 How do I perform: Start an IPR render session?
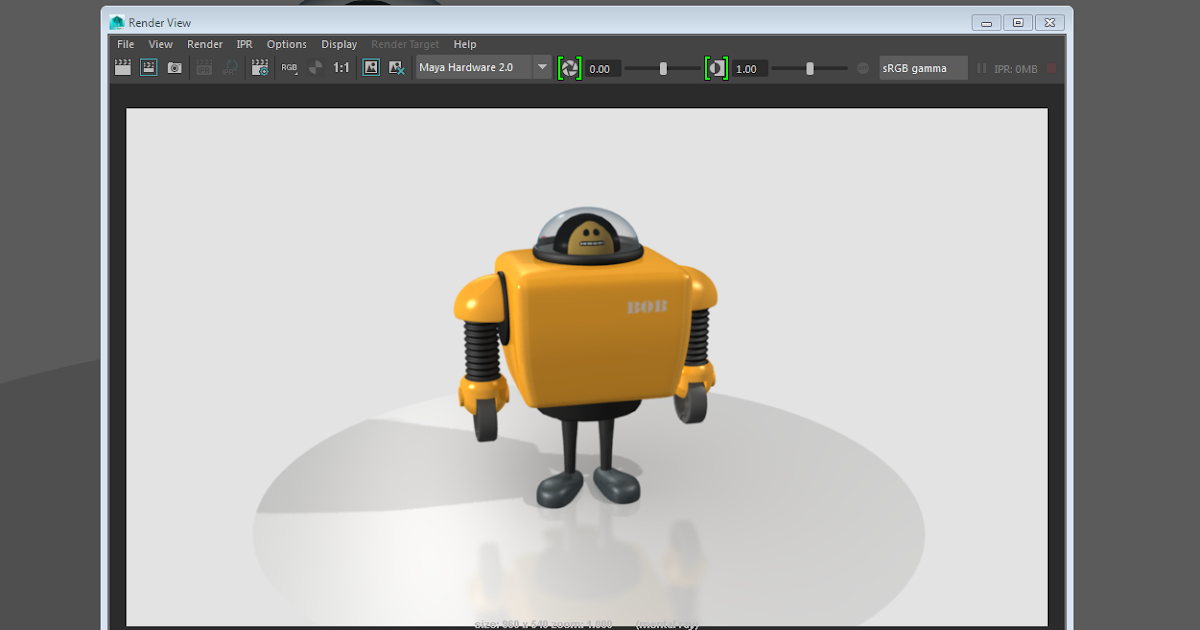pyautogui.click(x=203, y=67)
